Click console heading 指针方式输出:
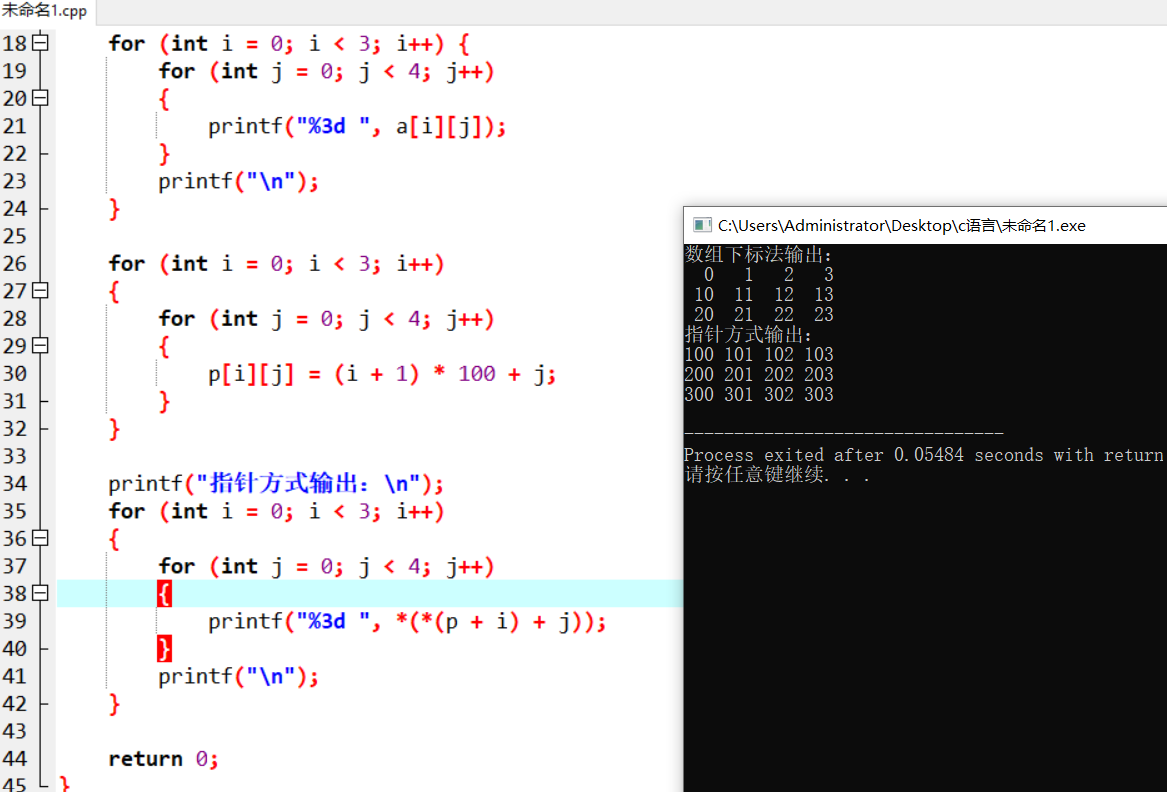Viewport: 1167px width, 792px height. pos(749,334)
